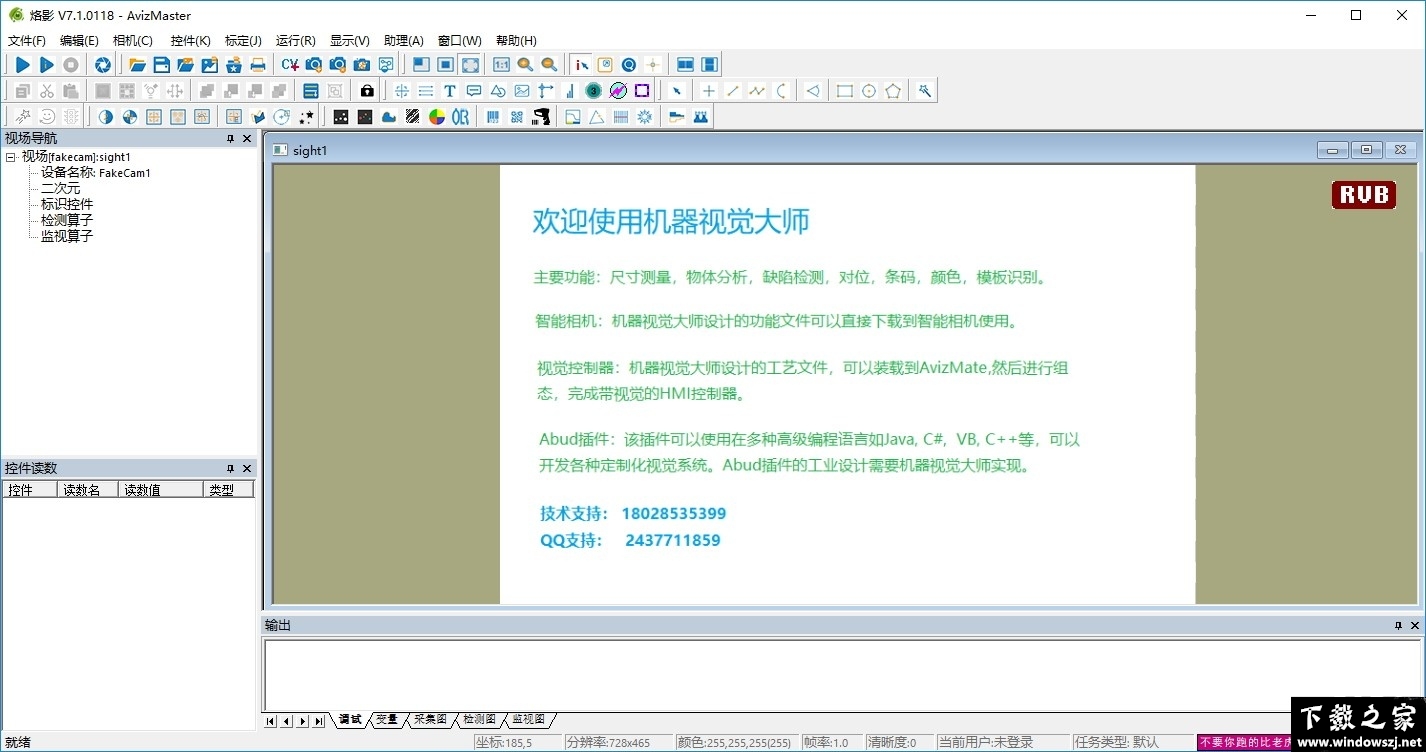
Task: Click the red RVB badge in image view
Action: pyautogui.click(x=1363, y=195)
